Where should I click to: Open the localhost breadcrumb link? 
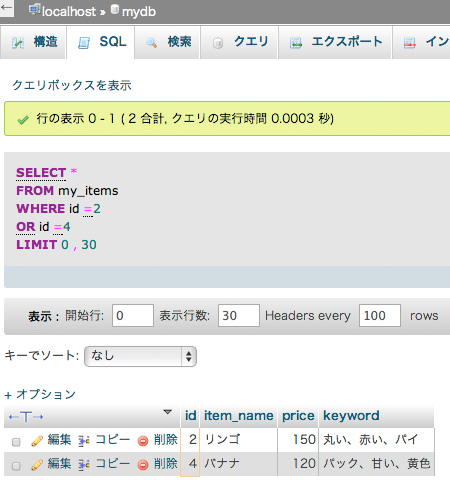click(x=69, y=12)
